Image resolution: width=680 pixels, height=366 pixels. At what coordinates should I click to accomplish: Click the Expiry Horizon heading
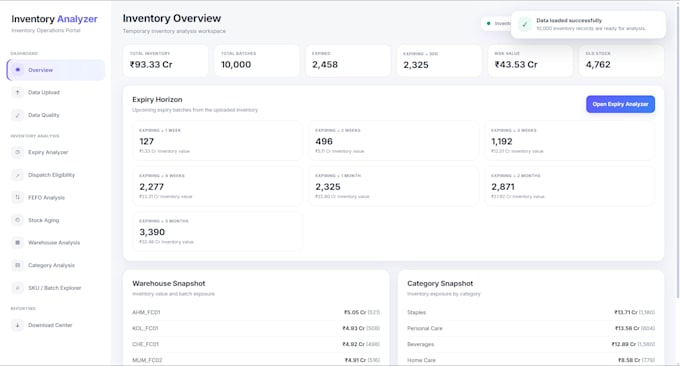pos(157,99)
